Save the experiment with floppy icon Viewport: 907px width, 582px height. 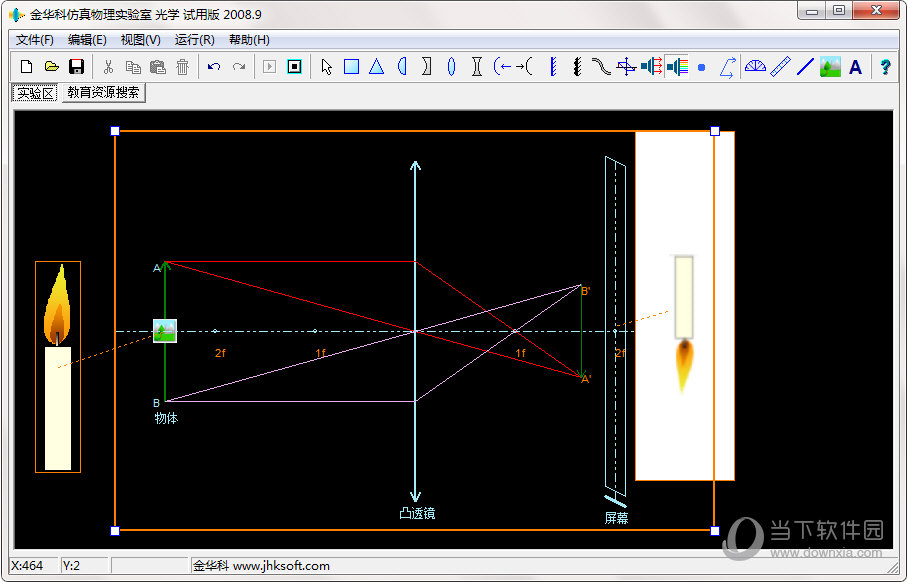click(x=76, y=67)
